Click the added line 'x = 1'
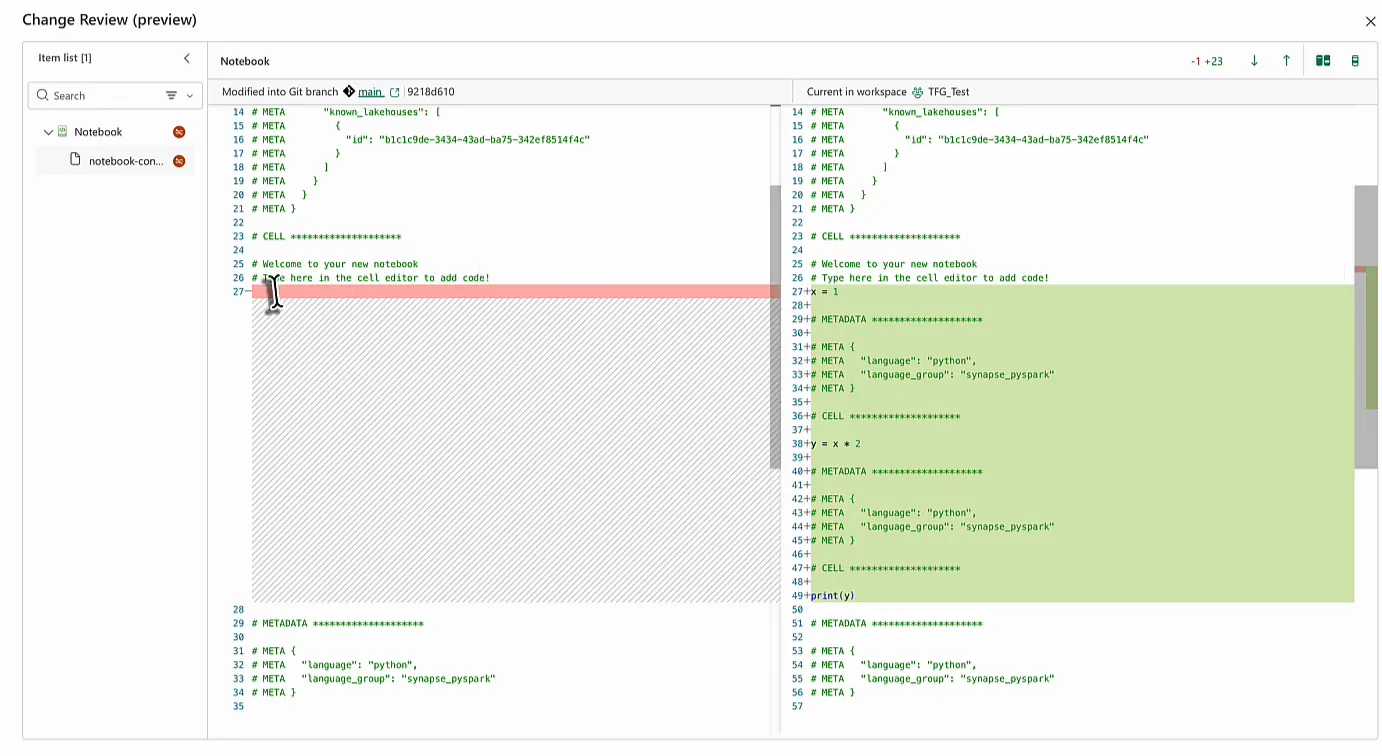The image size is (1382, 756). coord(825,292)
